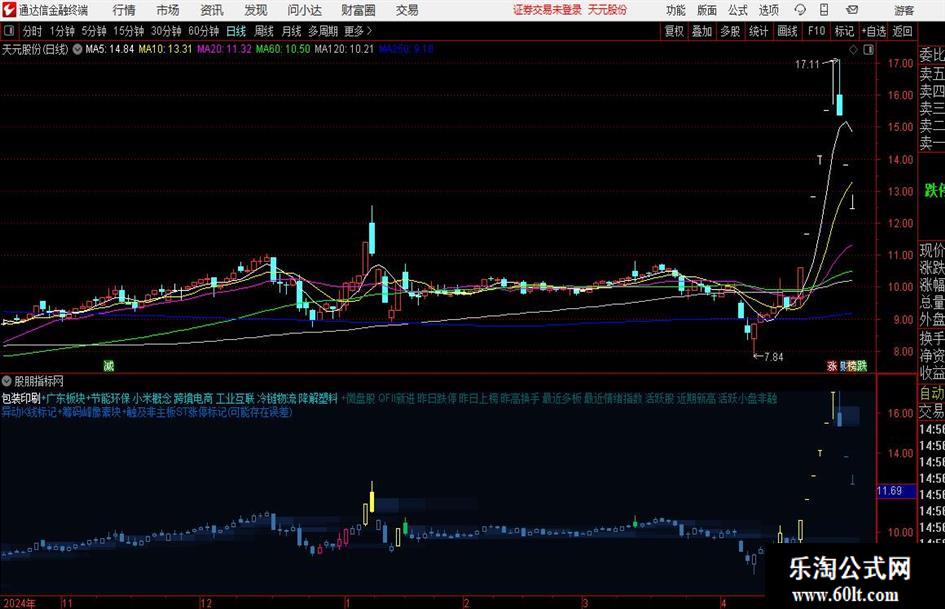Click the MA10: 13.31 indicator label
This screenshot has height=609, width=945.
pos(165,49)
